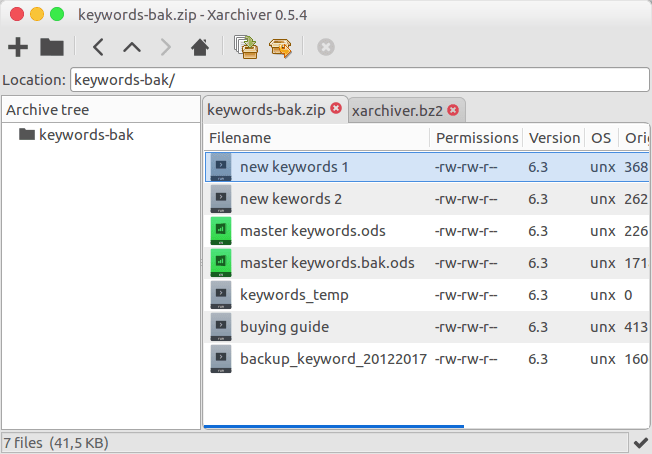This screenshot has height=454, width=652.
Task: Go back with the left arrow
Action: [x=98, y=47]
